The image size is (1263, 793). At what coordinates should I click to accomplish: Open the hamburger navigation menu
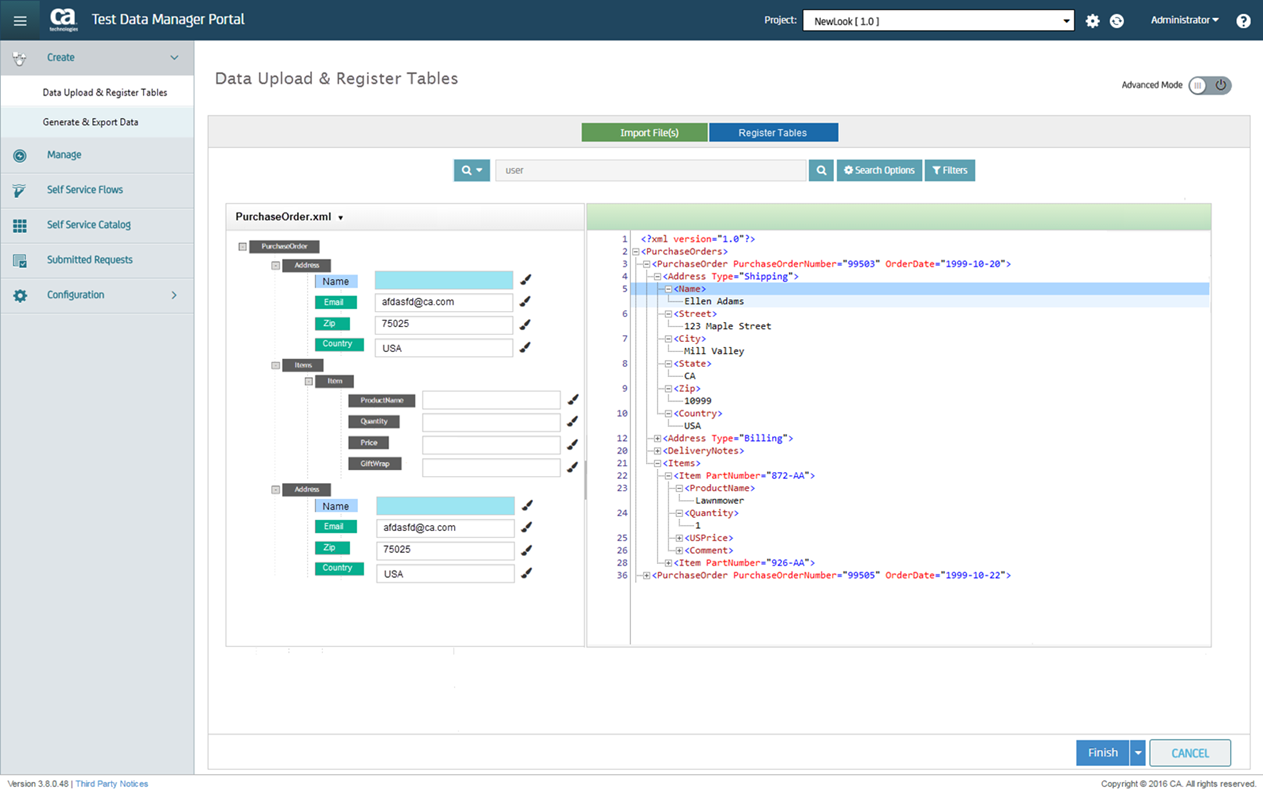click(20, 20)
